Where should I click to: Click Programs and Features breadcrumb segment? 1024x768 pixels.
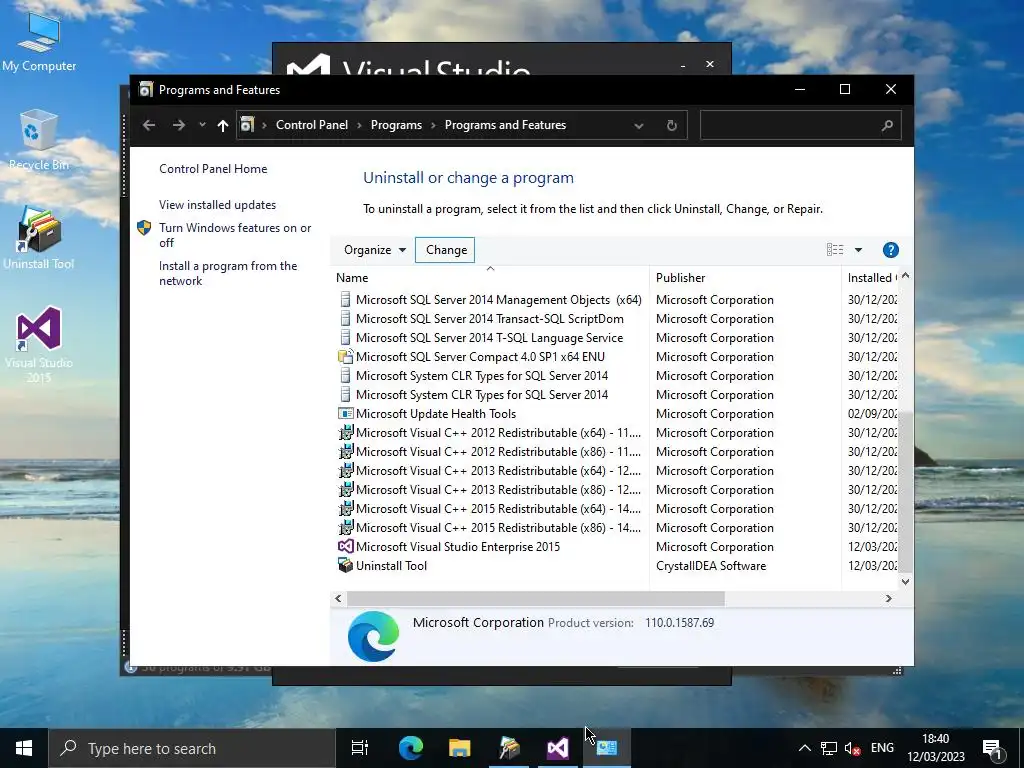point(505,125)
